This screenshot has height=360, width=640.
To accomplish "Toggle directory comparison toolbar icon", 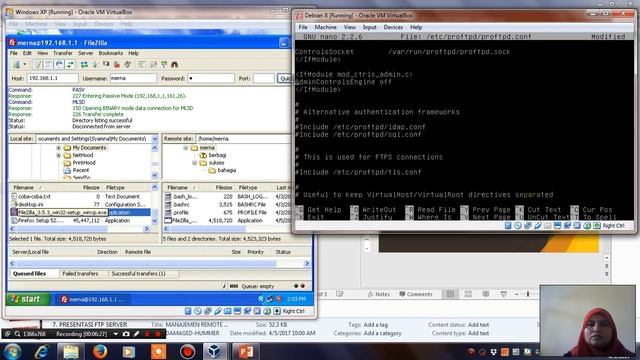I will 153,64.
